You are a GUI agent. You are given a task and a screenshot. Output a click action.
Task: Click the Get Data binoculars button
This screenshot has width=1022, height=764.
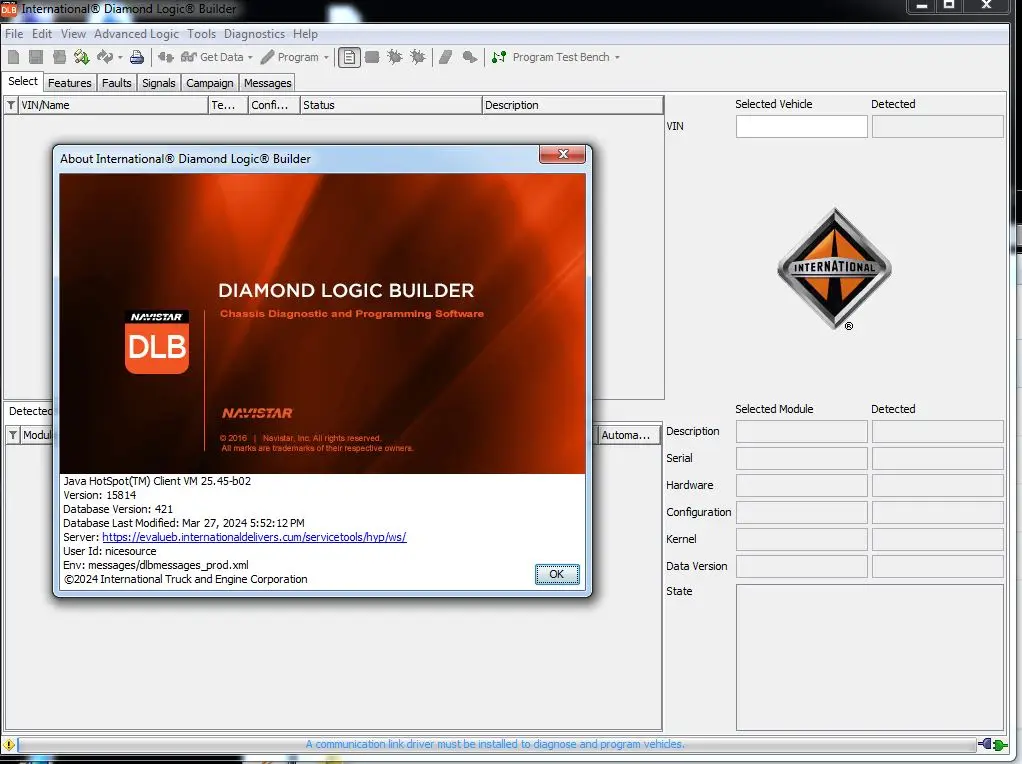pos(212,57)
